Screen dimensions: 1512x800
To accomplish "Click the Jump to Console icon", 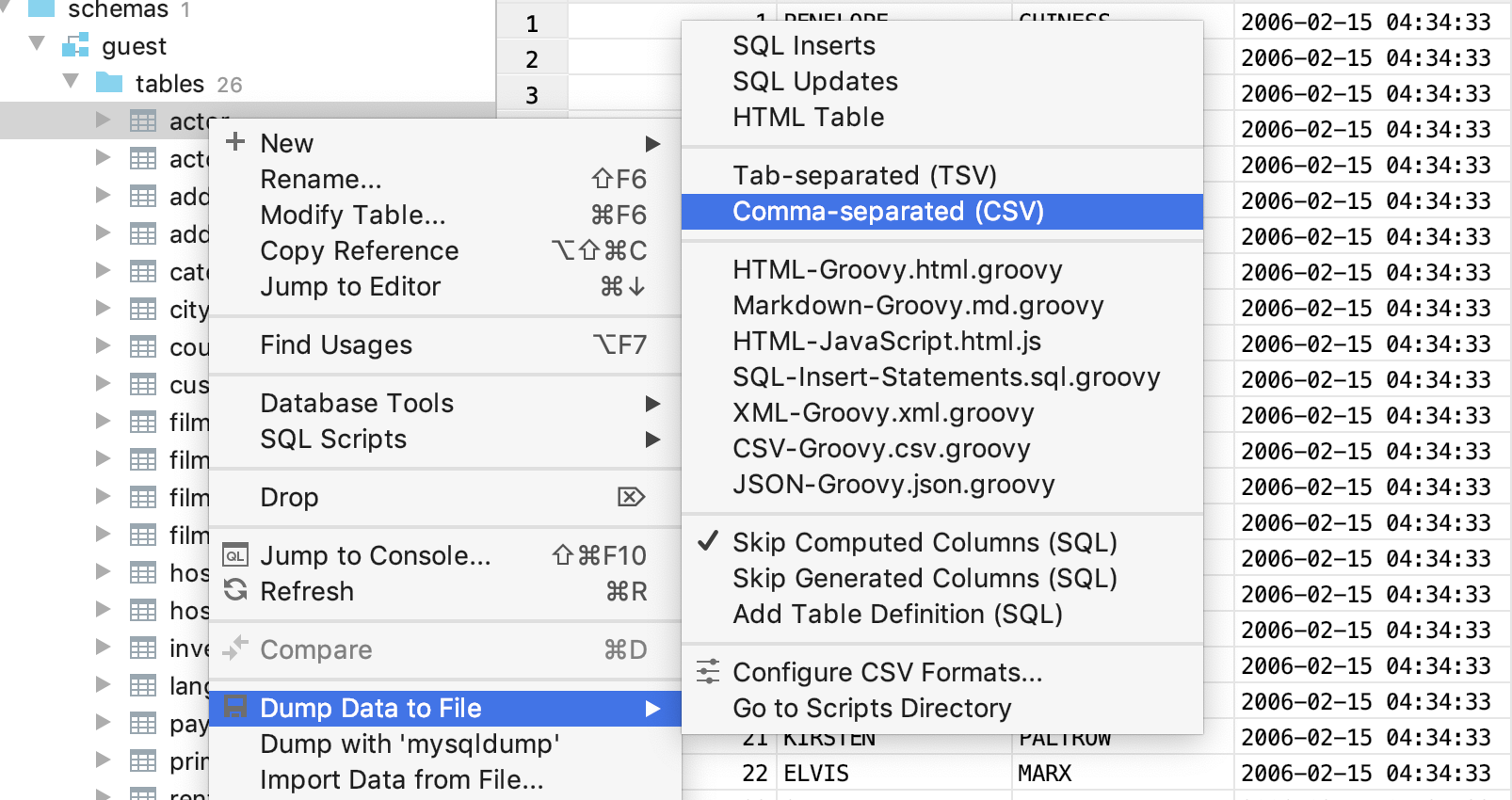I will pyautogui.click(x=235, y=555).
